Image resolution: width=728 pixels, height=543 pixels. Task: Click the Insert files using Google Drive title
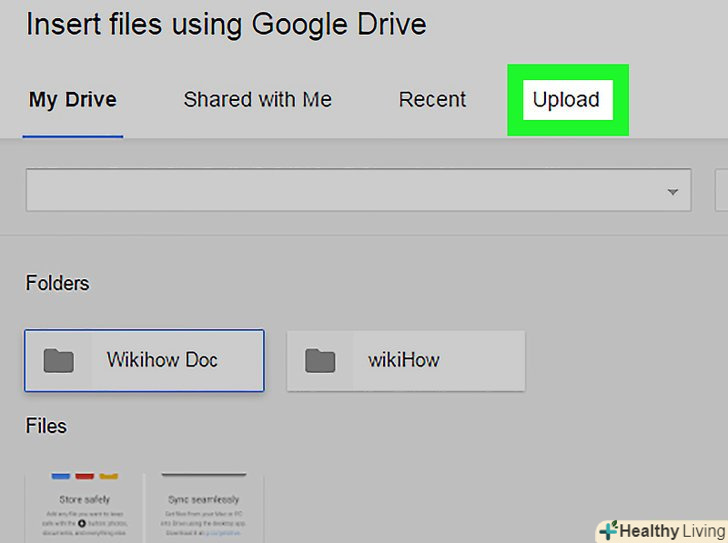pos(226,25)
